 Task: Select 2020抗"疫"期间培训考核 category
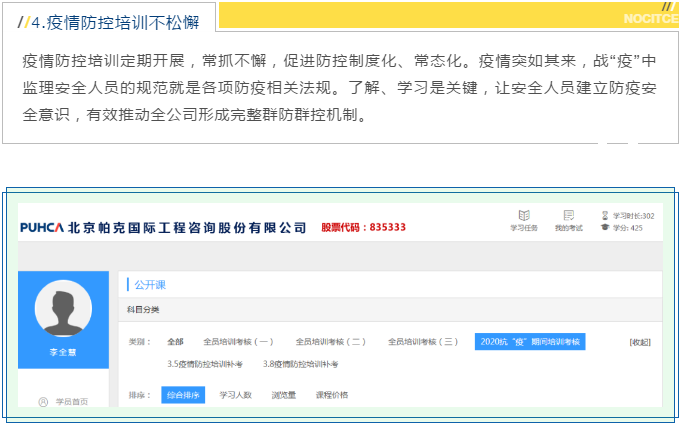529,342
